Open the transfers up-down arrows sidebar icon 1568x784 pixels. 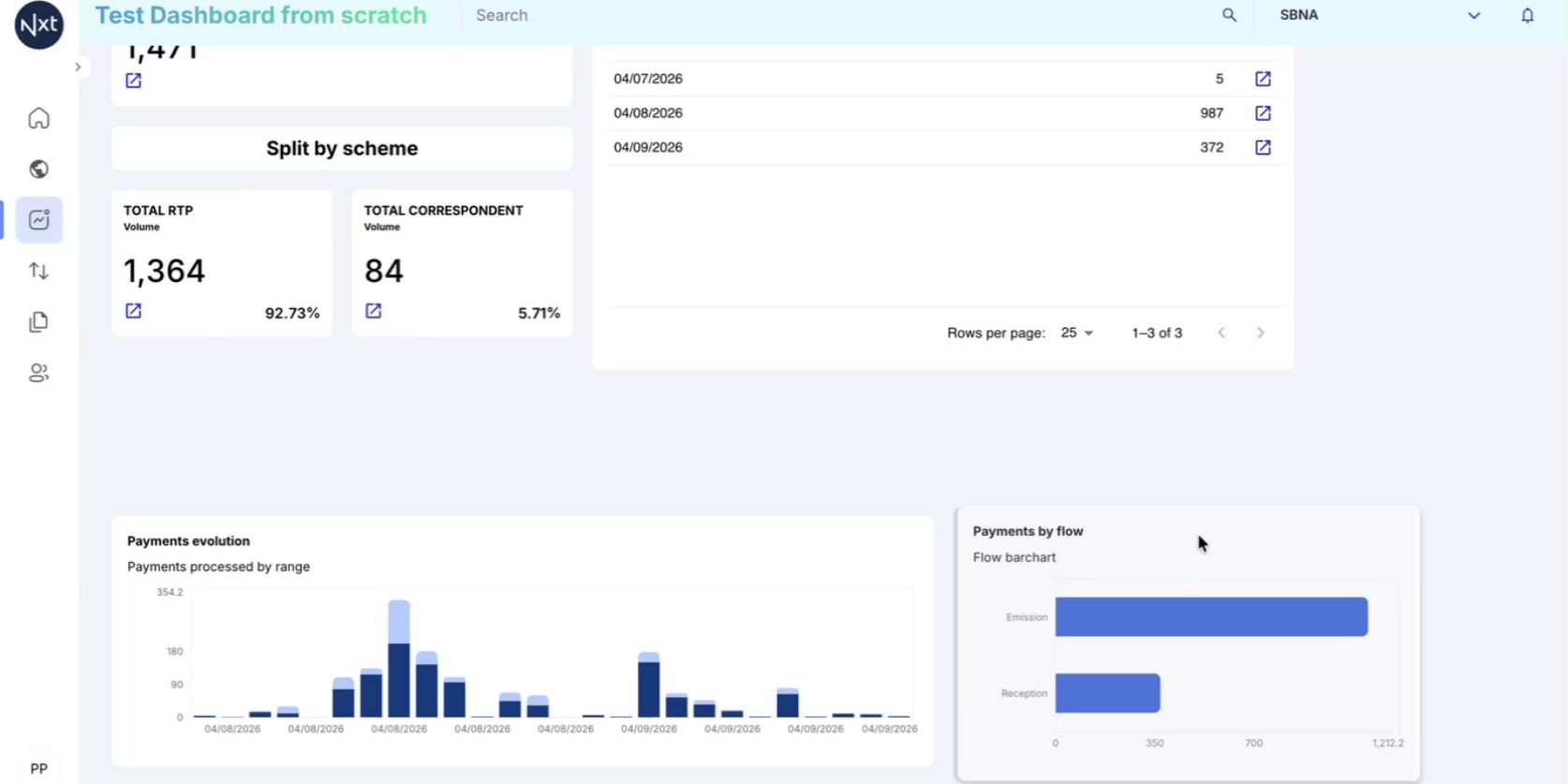tap(38, 271)
